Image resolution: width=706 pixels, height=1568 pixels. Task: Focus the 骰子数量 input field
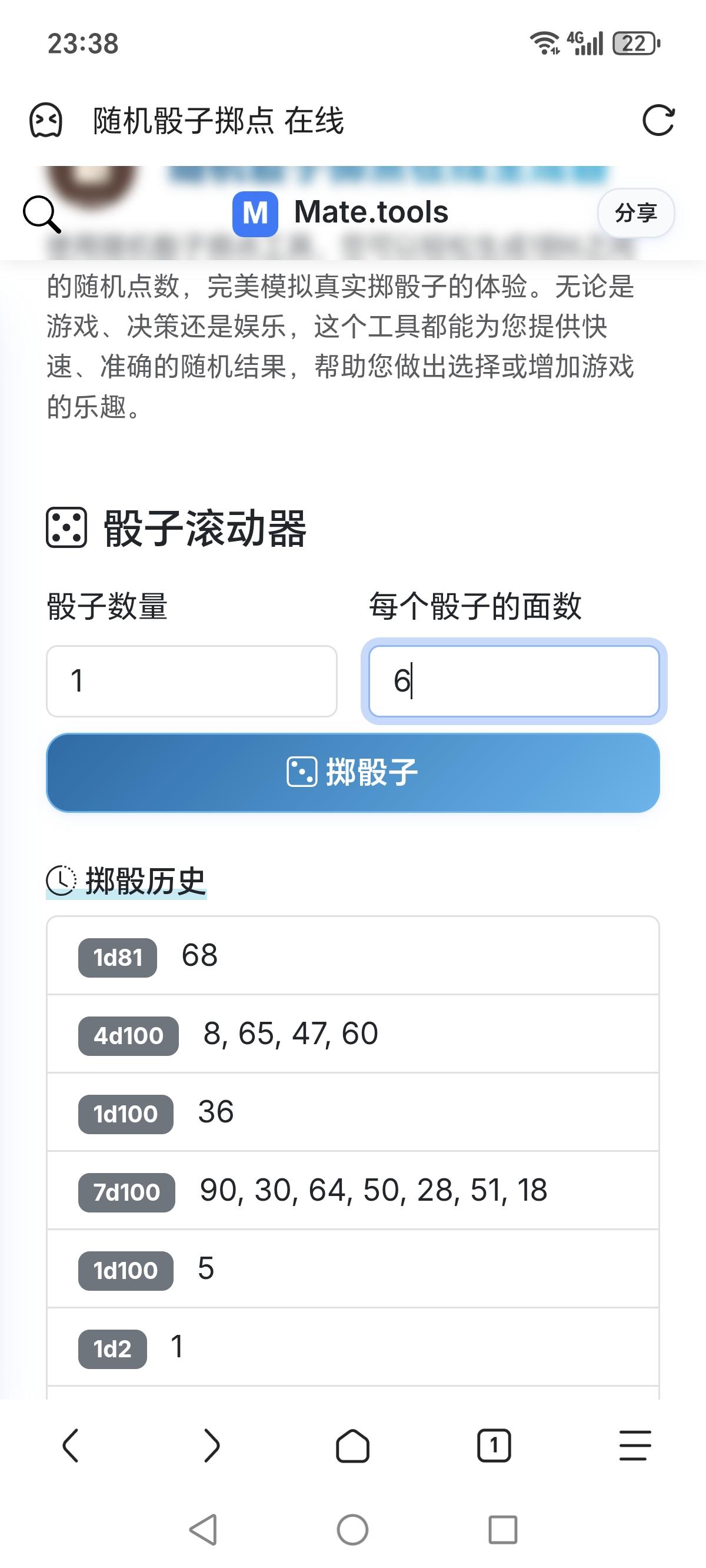(x=192, y=681)
